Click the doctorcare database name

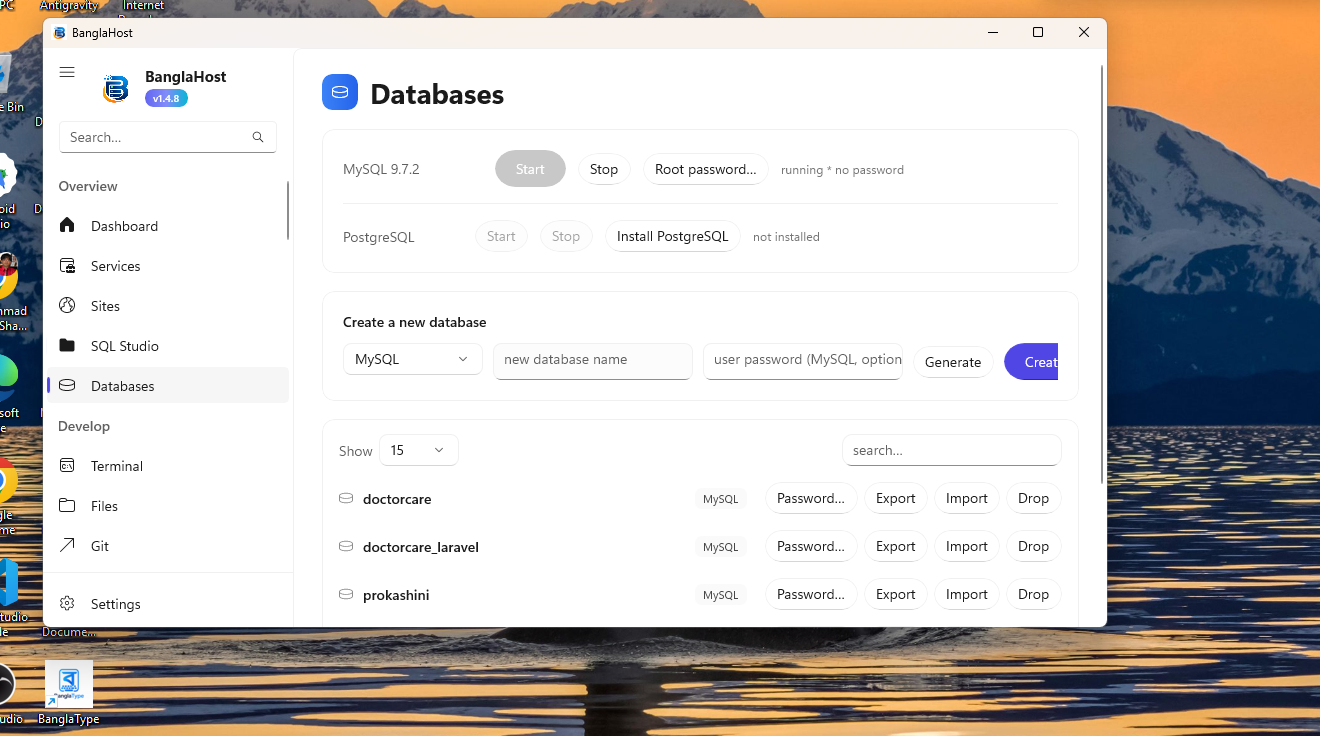pyautogui.click(x=397, y=499)
